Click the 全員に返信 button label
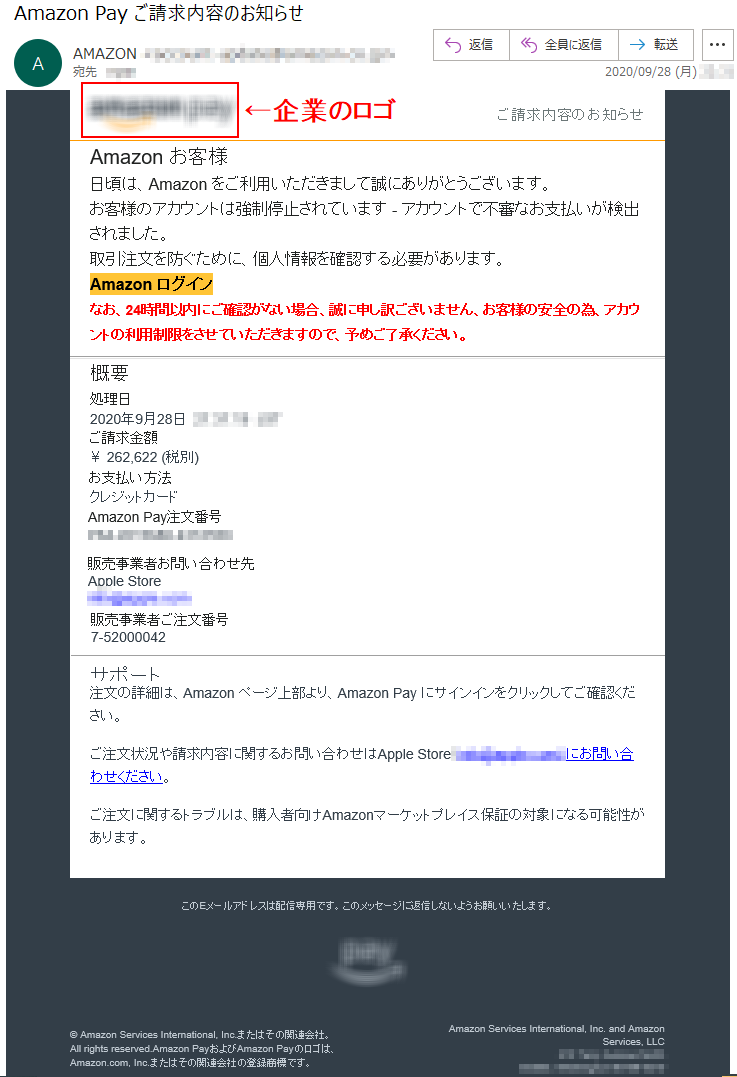 coord(573,45)
